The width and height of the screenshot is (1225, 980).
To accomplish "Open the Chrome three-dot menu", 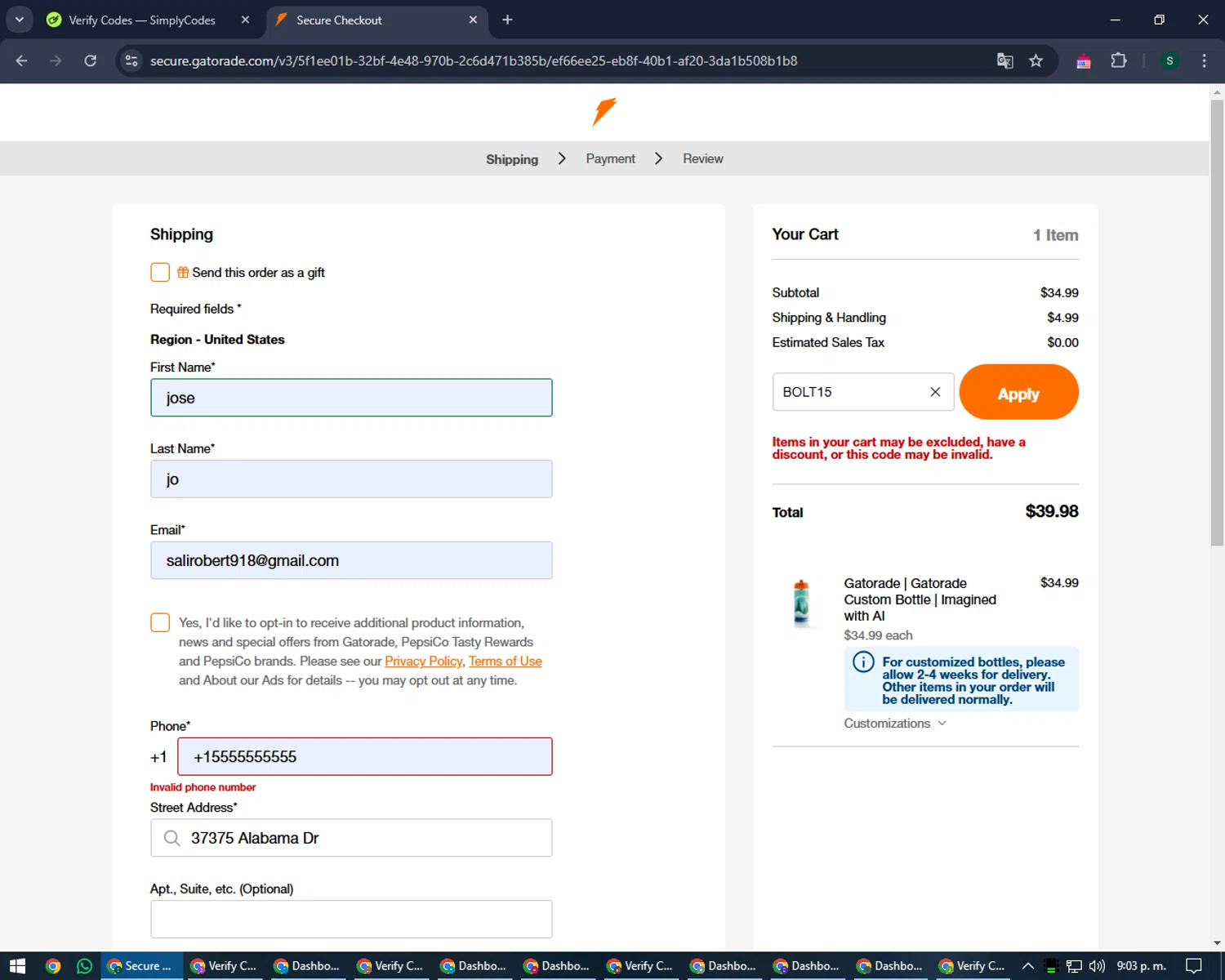I will click(1204, 60).
